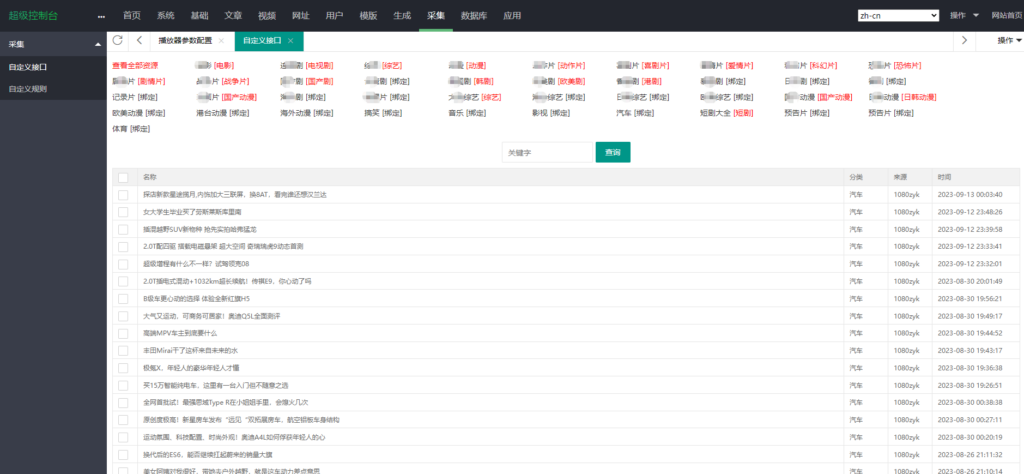Click the 体育 [绑定] category link
Screen dimensions: 1024x474
131,129
